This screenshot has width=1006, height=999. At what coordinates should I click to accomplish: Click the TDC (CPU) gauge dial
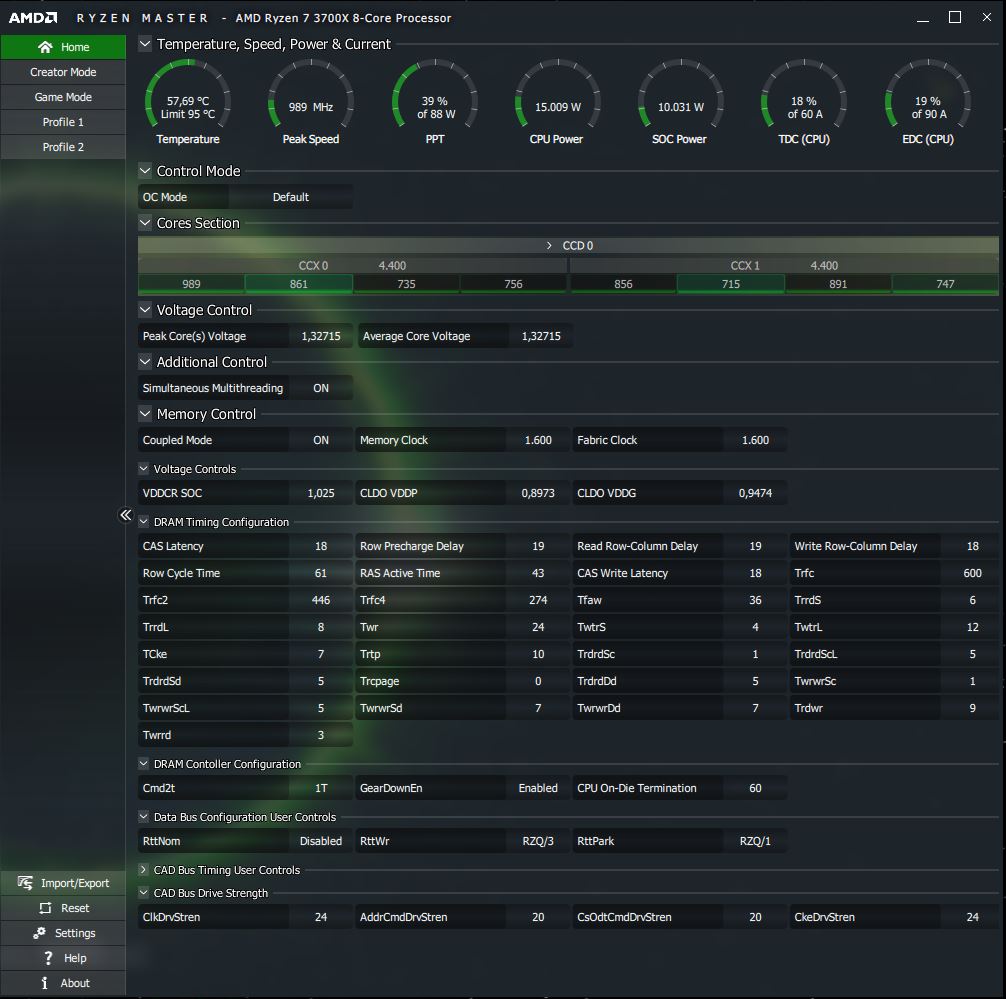pos(804,94)
